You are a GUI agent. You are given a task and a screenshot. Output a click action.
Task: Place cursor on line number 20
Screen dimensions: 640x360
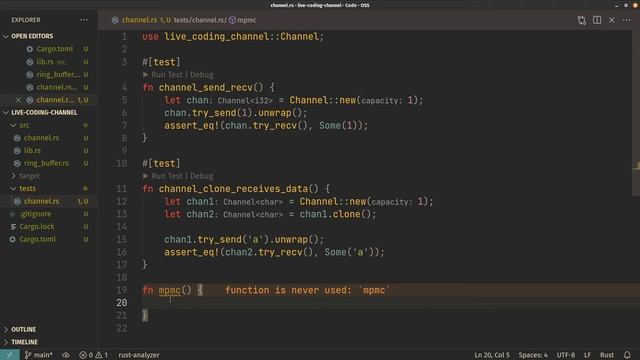122,303
